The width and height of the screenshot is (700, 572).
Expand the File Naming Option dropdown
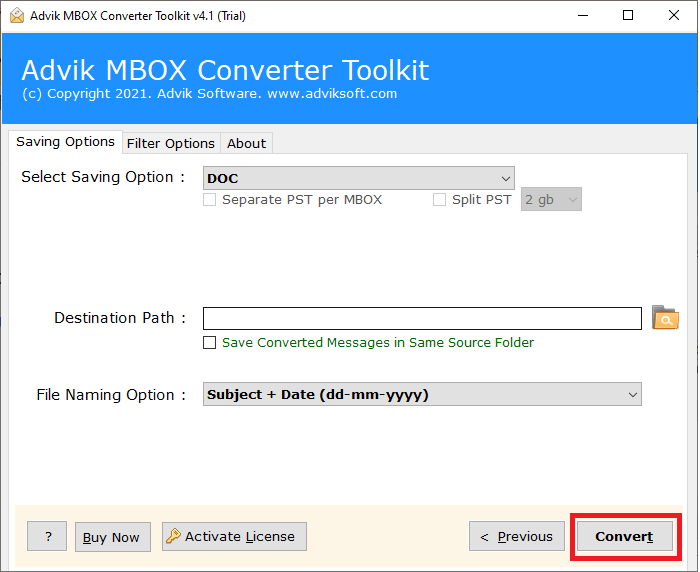(x=422, y=394)
